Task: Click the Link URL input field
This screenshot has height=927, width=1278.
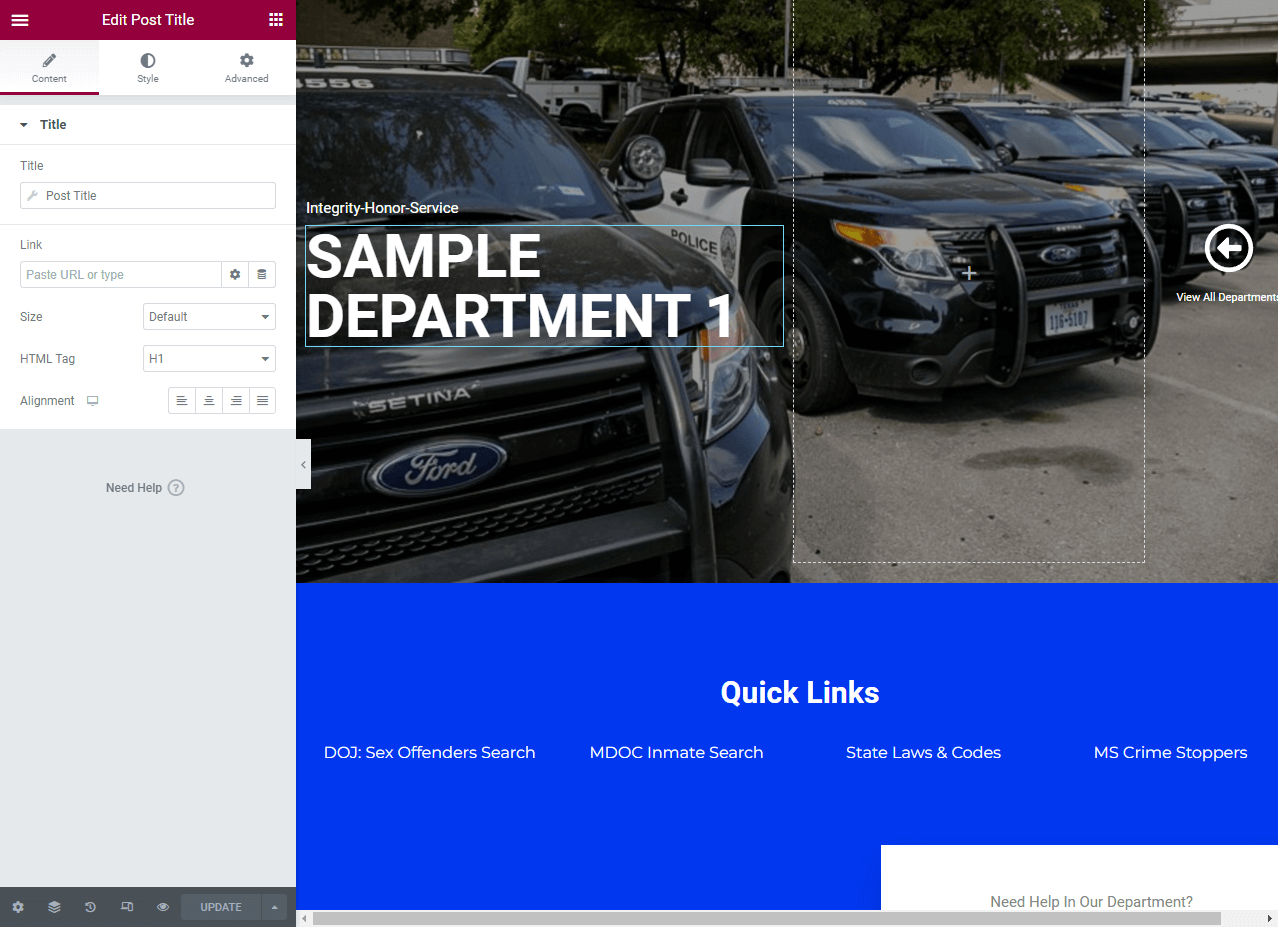Action: 120,275
